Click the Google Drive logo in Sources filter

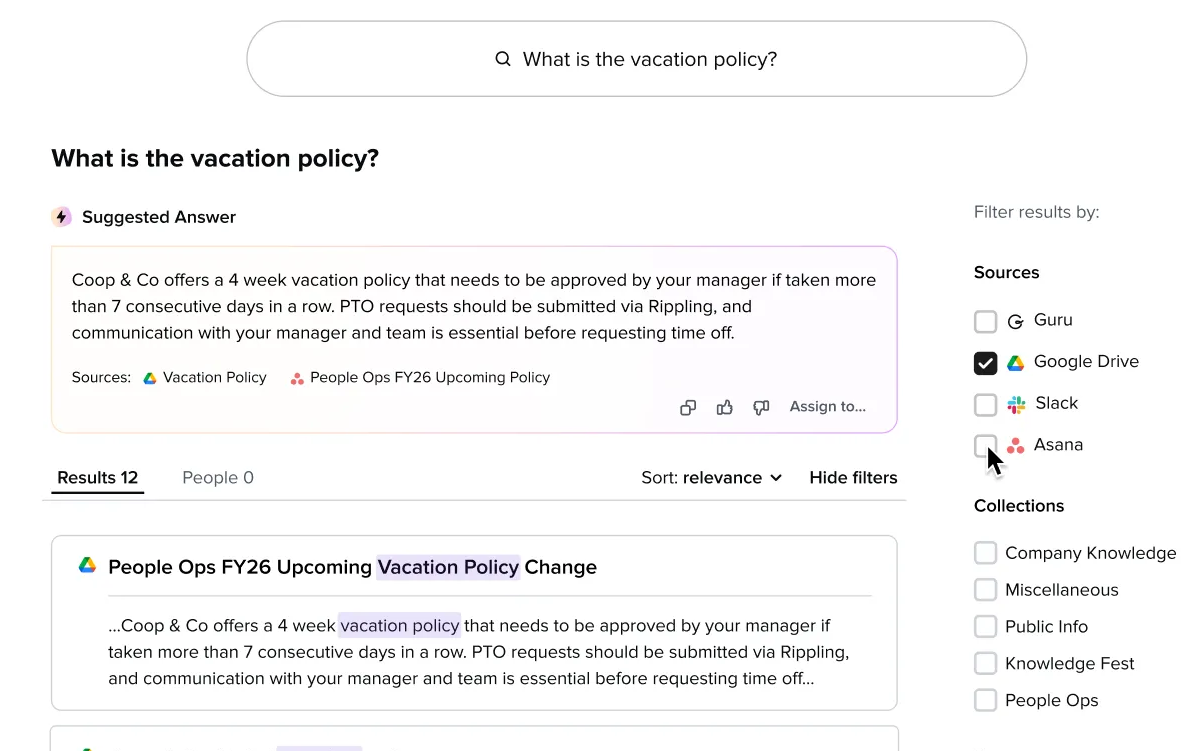click(x=1015, y=363)
